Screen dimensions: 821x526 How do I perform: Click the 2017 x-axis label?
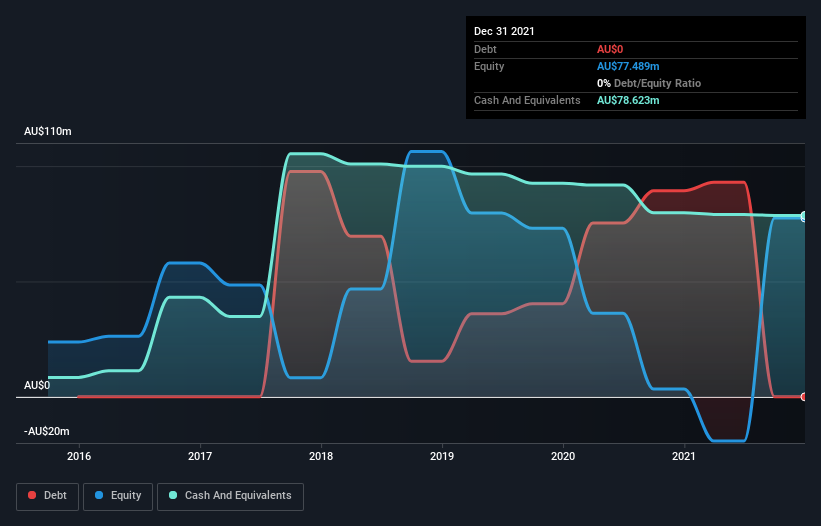pos(200,456)
